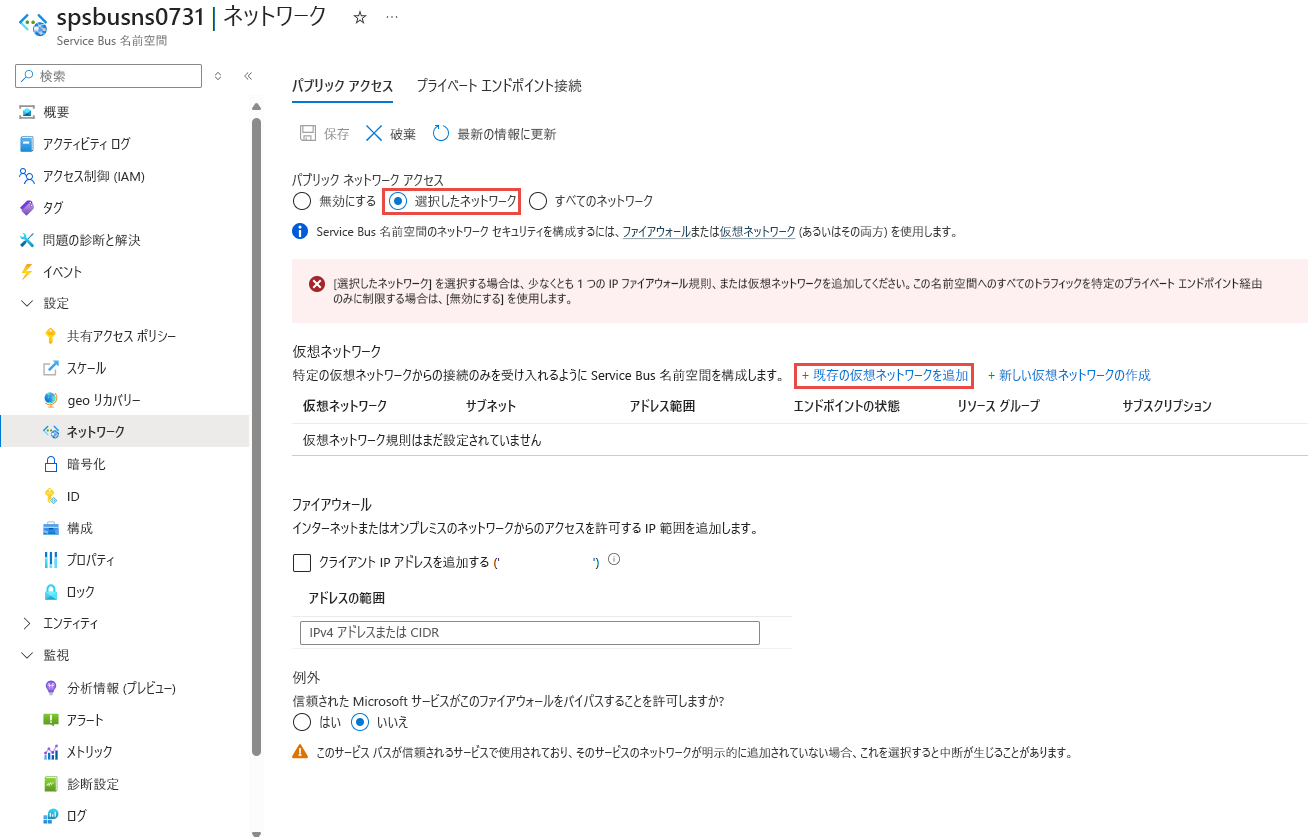The height and width of the screenshot is (837, 1311).
Task: Click the 共有アクセス ポリシー key icon
Action: tap(51, 336)
